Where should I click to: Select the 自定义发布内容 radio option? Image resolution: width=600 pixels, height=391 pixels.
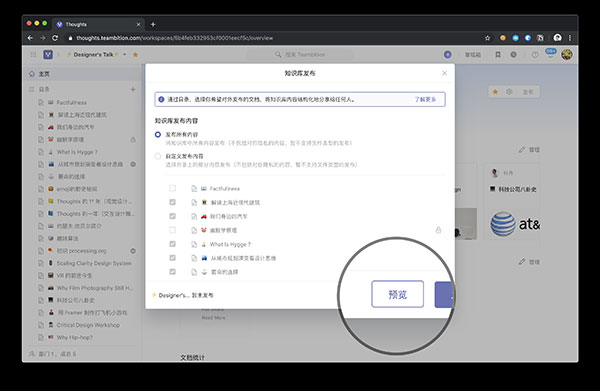point(158,156)
